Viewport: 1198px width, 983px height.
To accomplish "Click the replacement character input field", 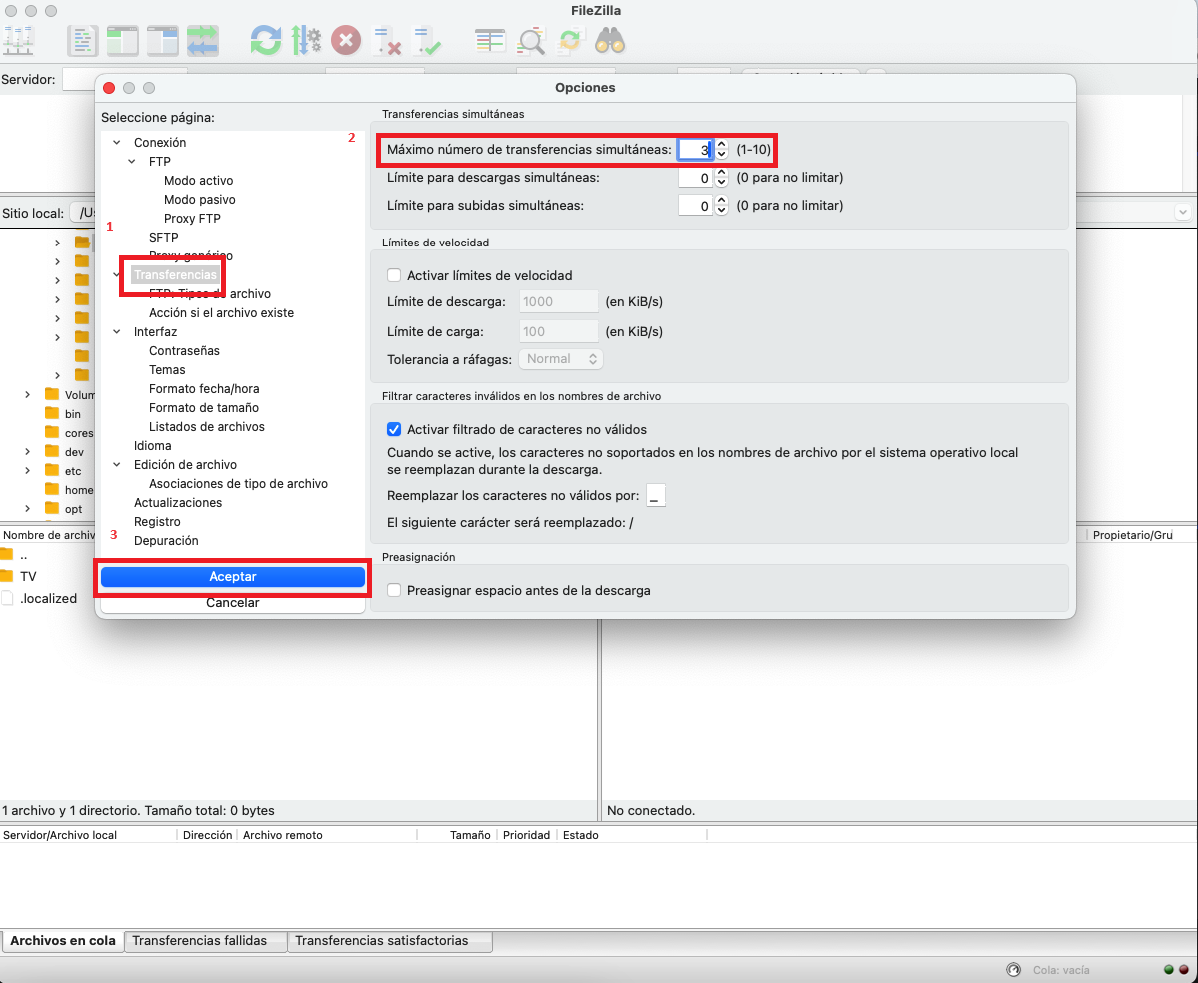I will tap(656, 496).
